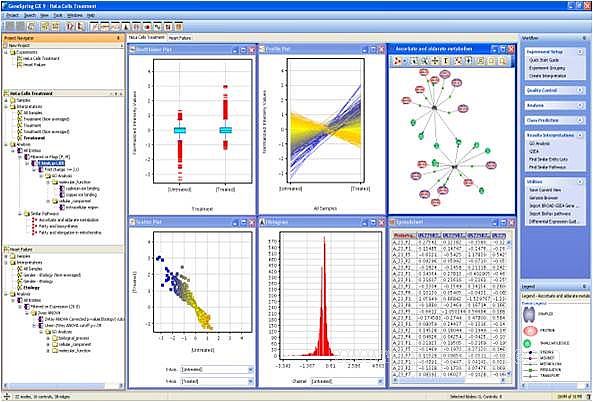Expand the Quality Control workflow section
Screen dimensions: 593x402
pos(580,90)
